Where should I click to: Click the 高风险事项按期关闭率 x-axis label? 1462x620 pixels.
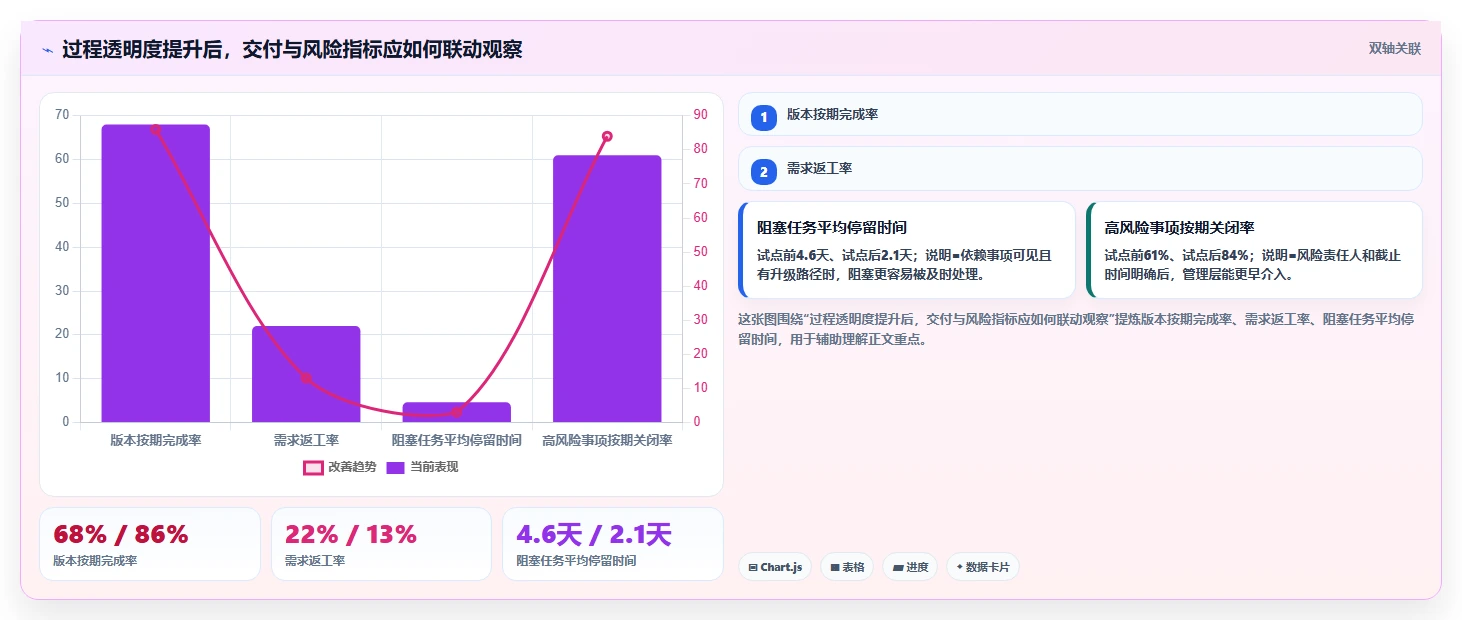click(607, 440)
